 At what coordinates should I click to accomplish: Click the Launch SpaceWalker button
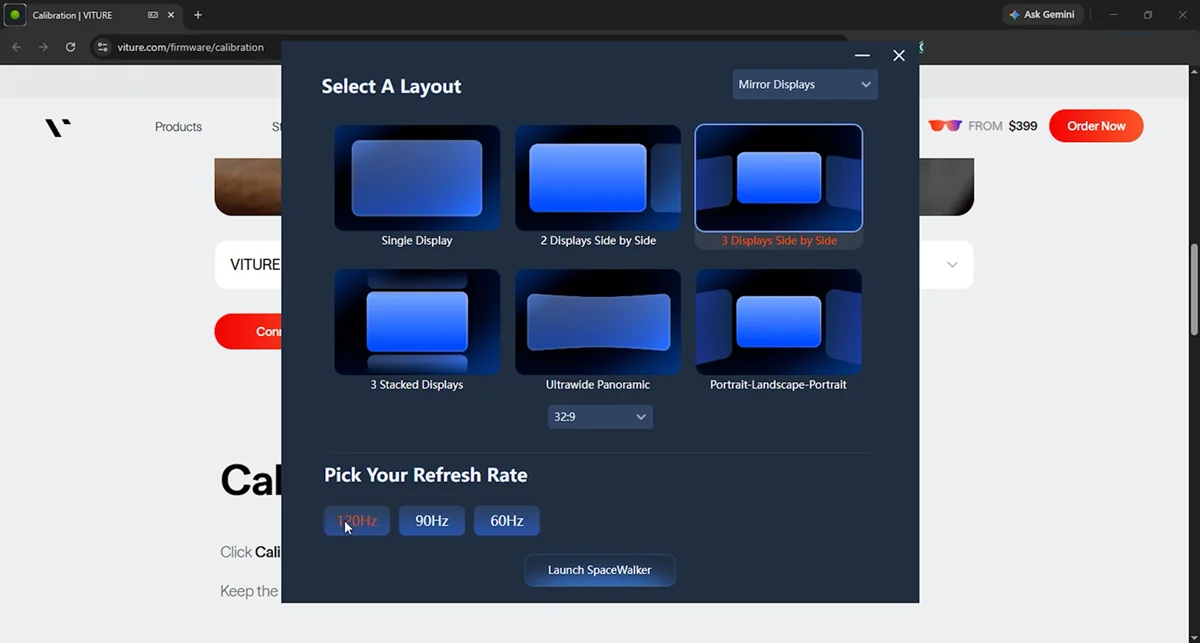(599, 570)
